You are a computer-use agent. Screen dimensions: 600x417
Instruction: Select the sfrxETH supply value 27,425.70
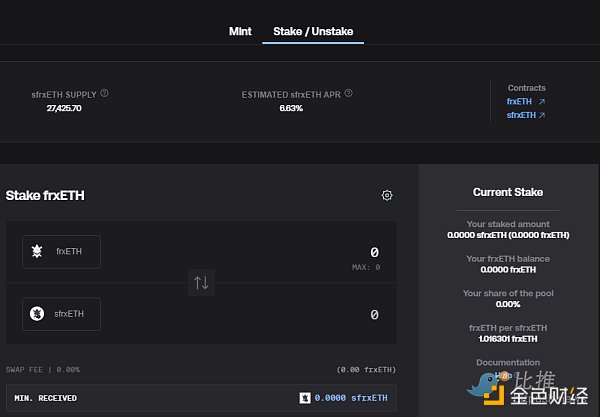(64, 108)
